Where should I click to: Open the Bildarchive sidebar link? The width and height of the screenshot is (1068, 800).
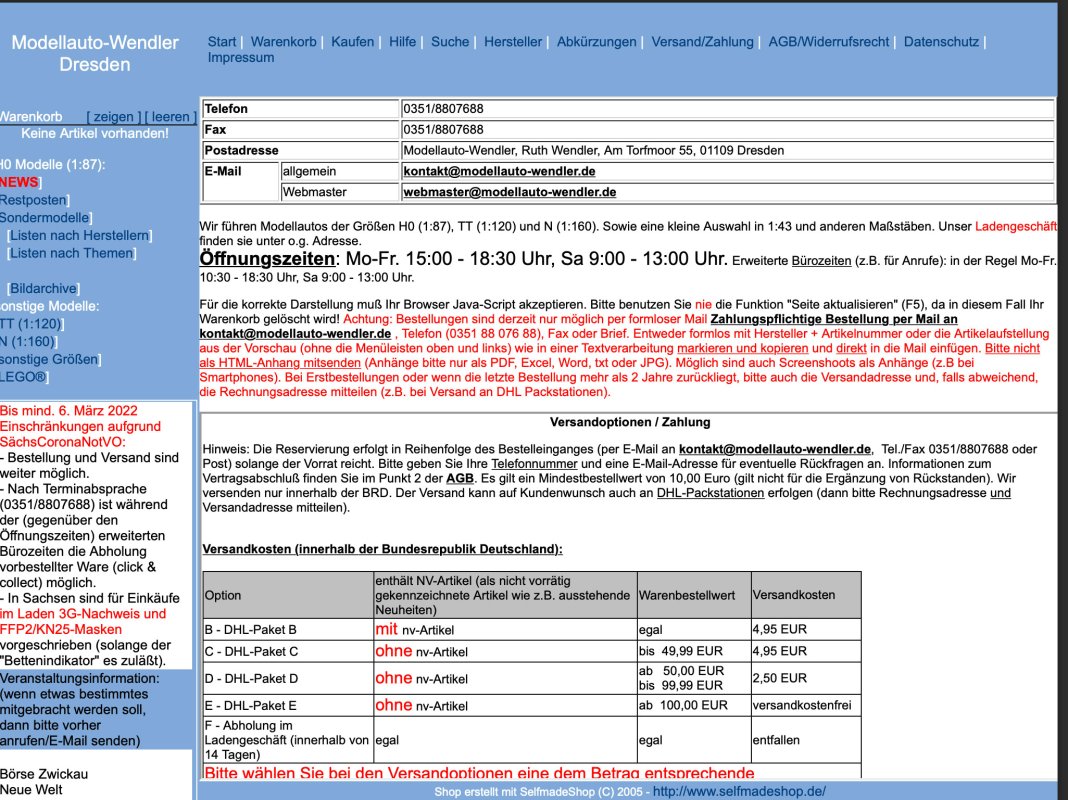coord(43,288)
